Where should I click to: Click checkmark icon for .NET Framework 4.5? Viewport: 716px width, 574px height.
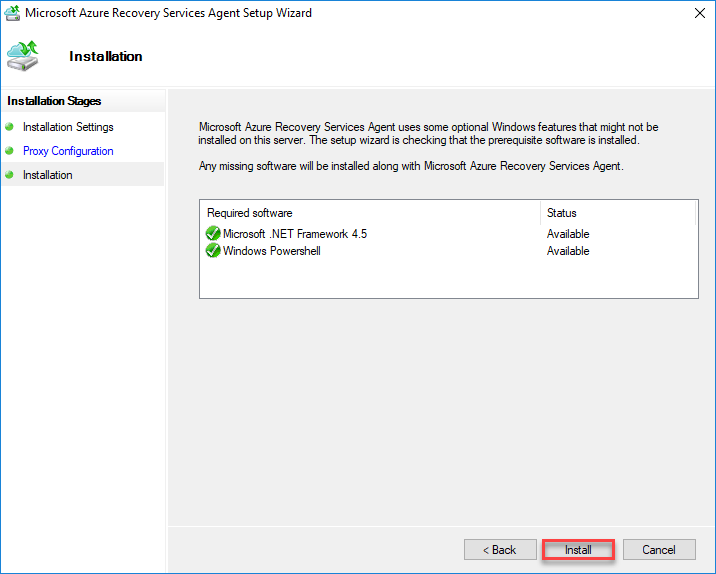coord(213,234)
